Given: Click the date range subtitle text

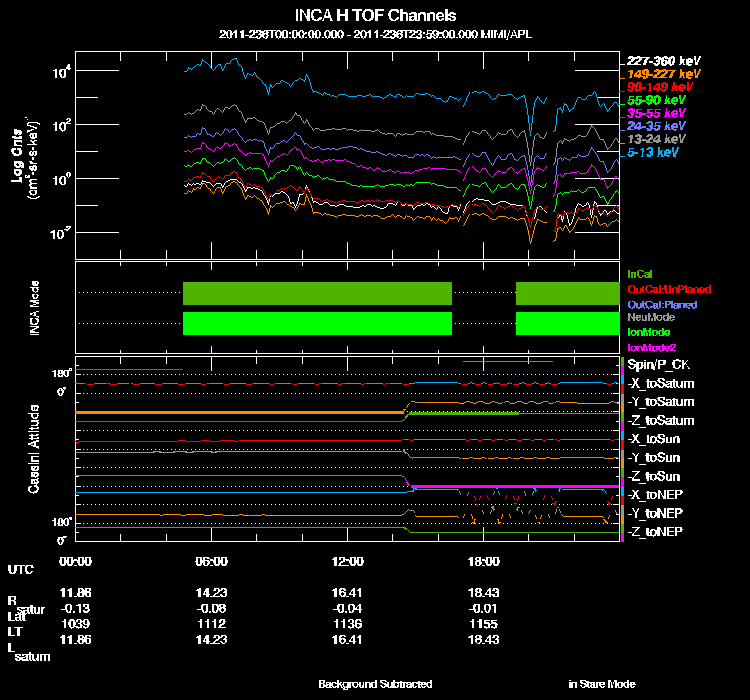Looking at the screenshot, I should 375,34.
